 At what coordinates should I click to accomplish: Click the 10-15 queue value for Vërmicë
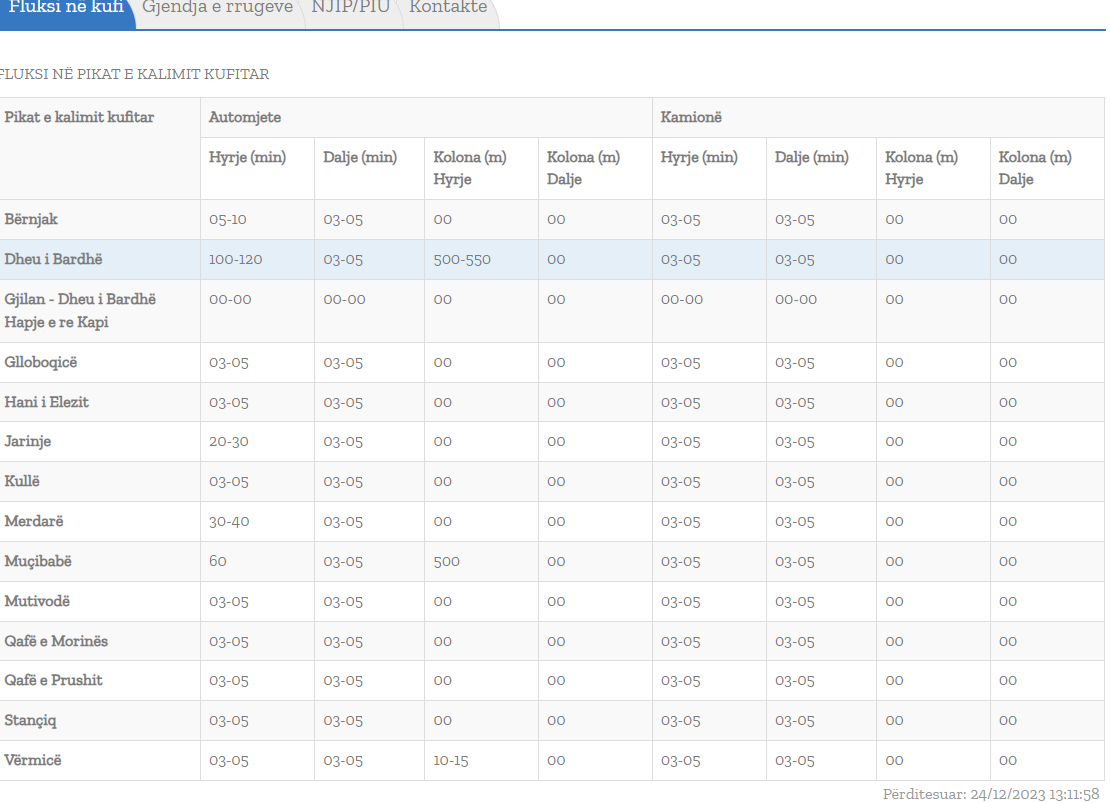(x=450, y=760)
